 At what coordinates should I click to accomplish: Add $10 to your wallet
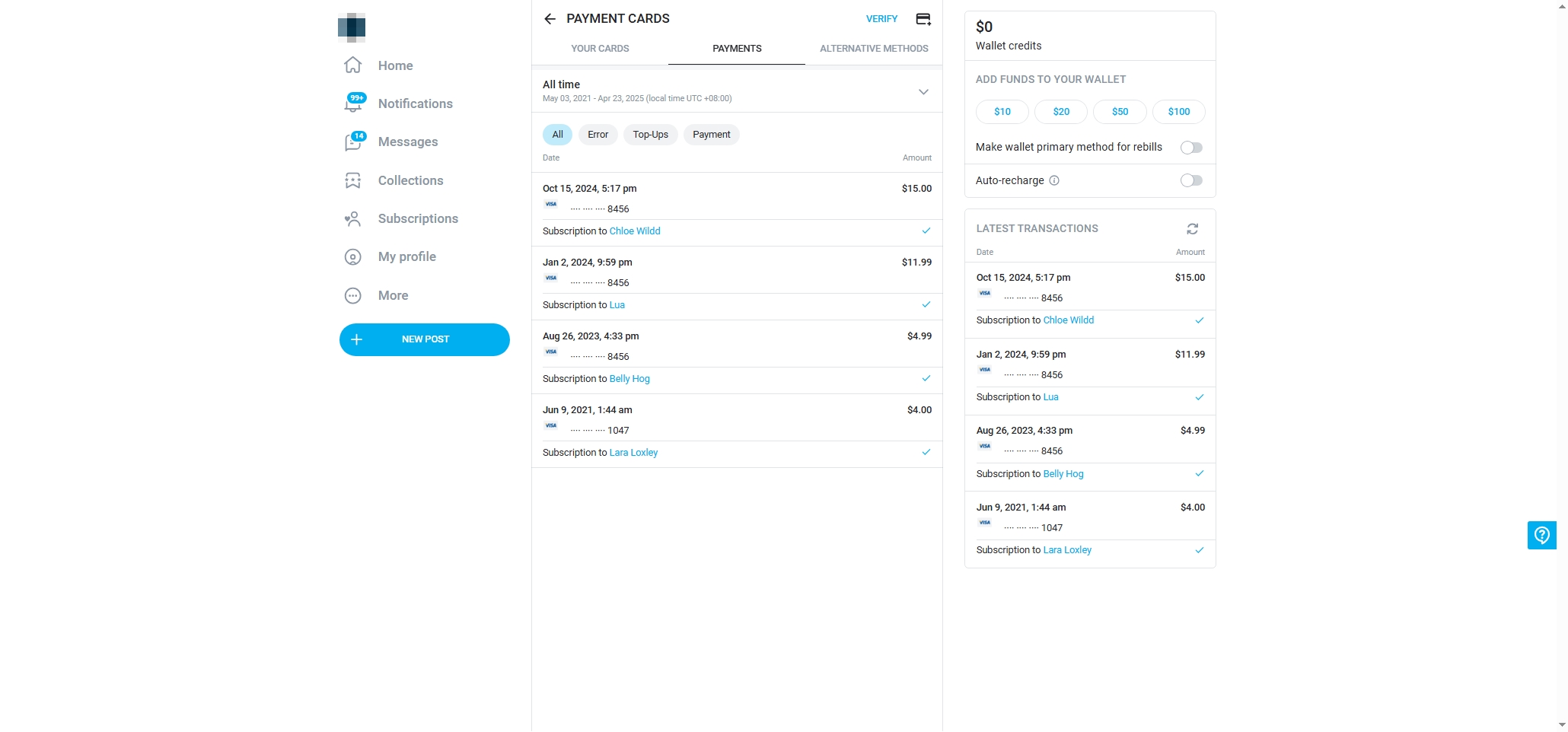(x=1002, y=112)
